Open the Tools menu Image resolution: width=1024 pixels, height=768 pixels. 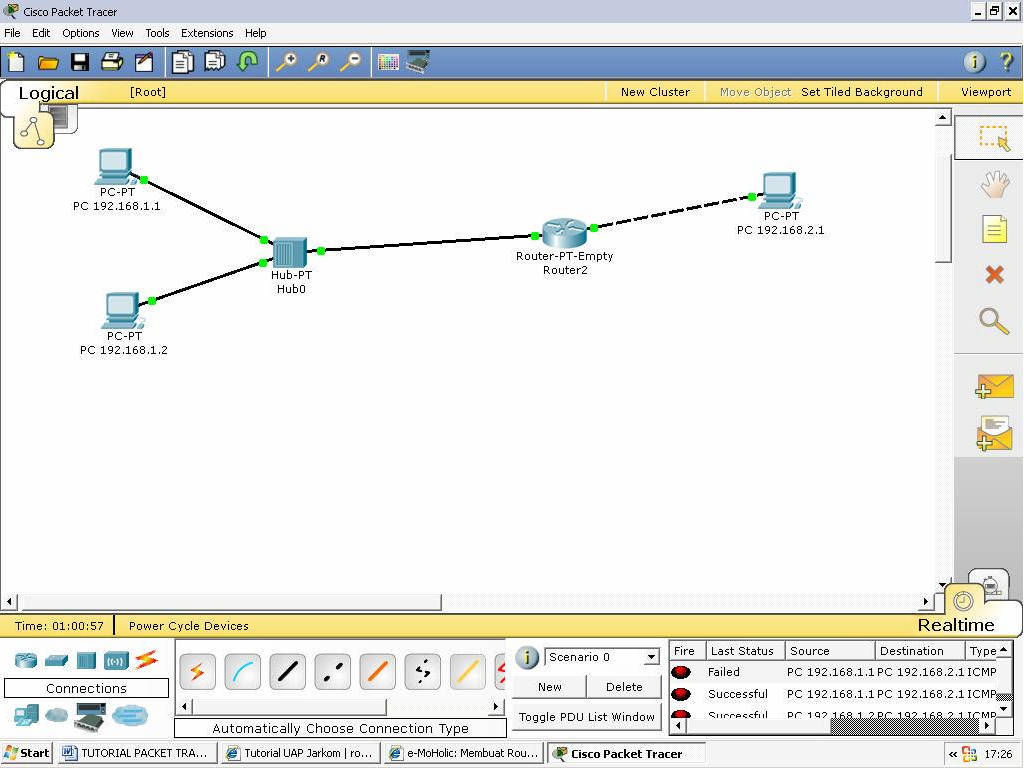click(157, 33)
